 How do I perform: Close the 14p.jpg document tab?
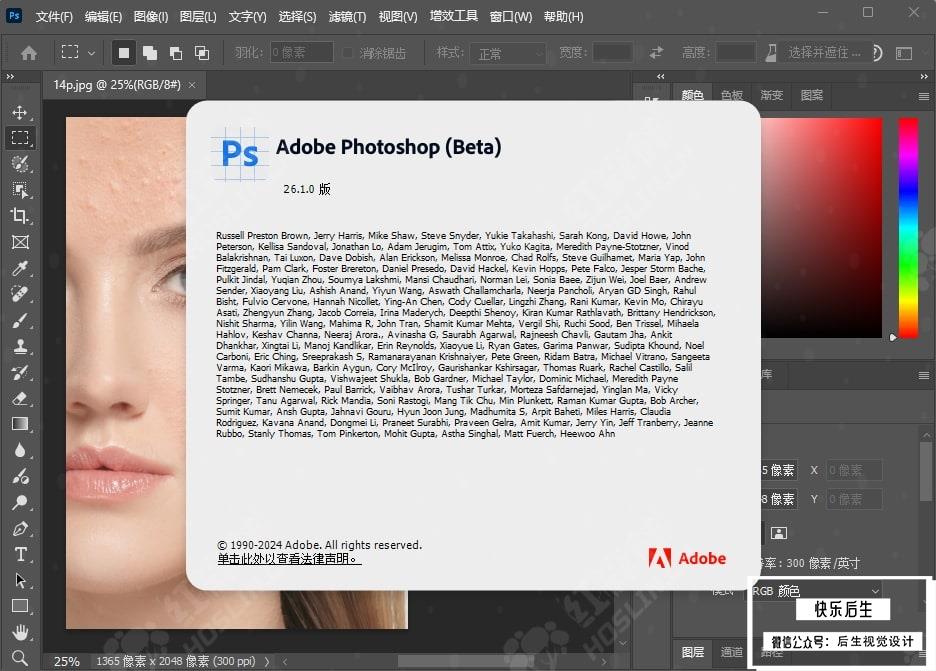(x=192, y=85)
